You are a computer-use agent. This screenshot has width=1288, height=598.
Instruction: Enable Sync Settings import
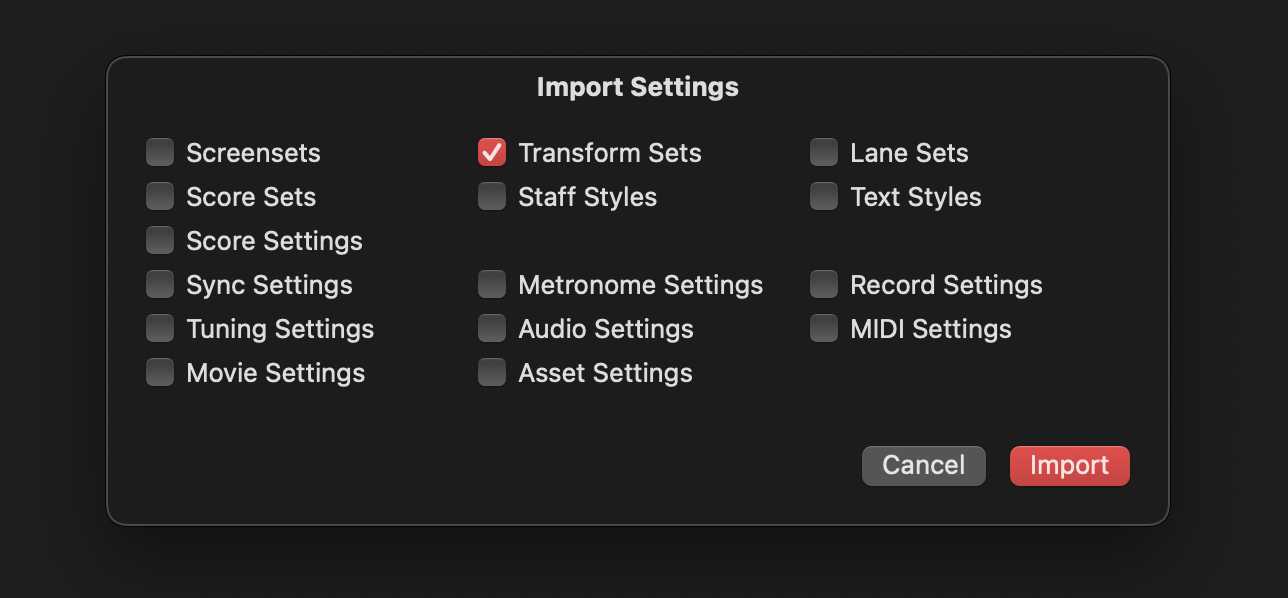click(x=160, y=284)
